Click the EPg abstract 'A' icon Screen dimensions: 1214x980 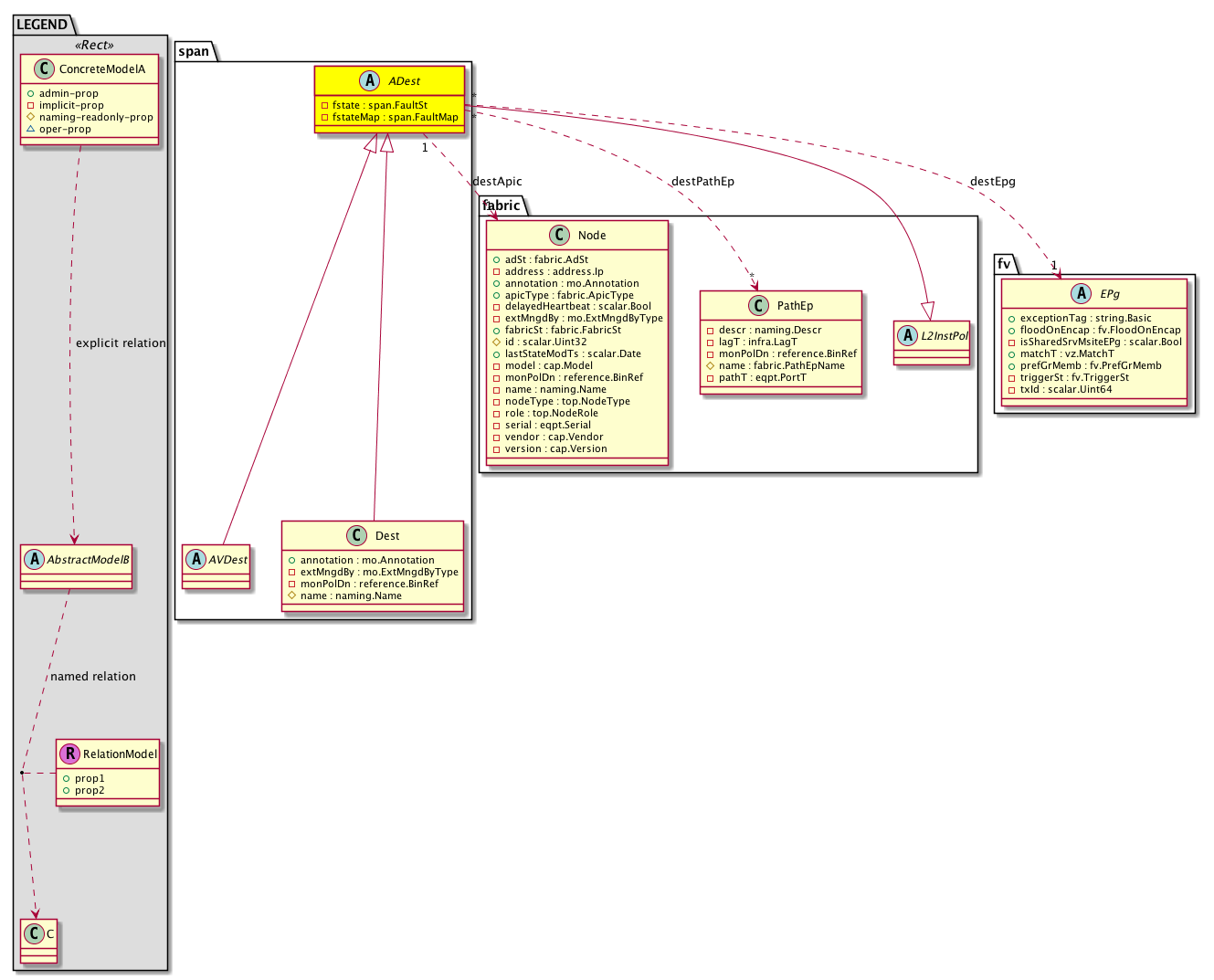click(x=1082, y=294)
